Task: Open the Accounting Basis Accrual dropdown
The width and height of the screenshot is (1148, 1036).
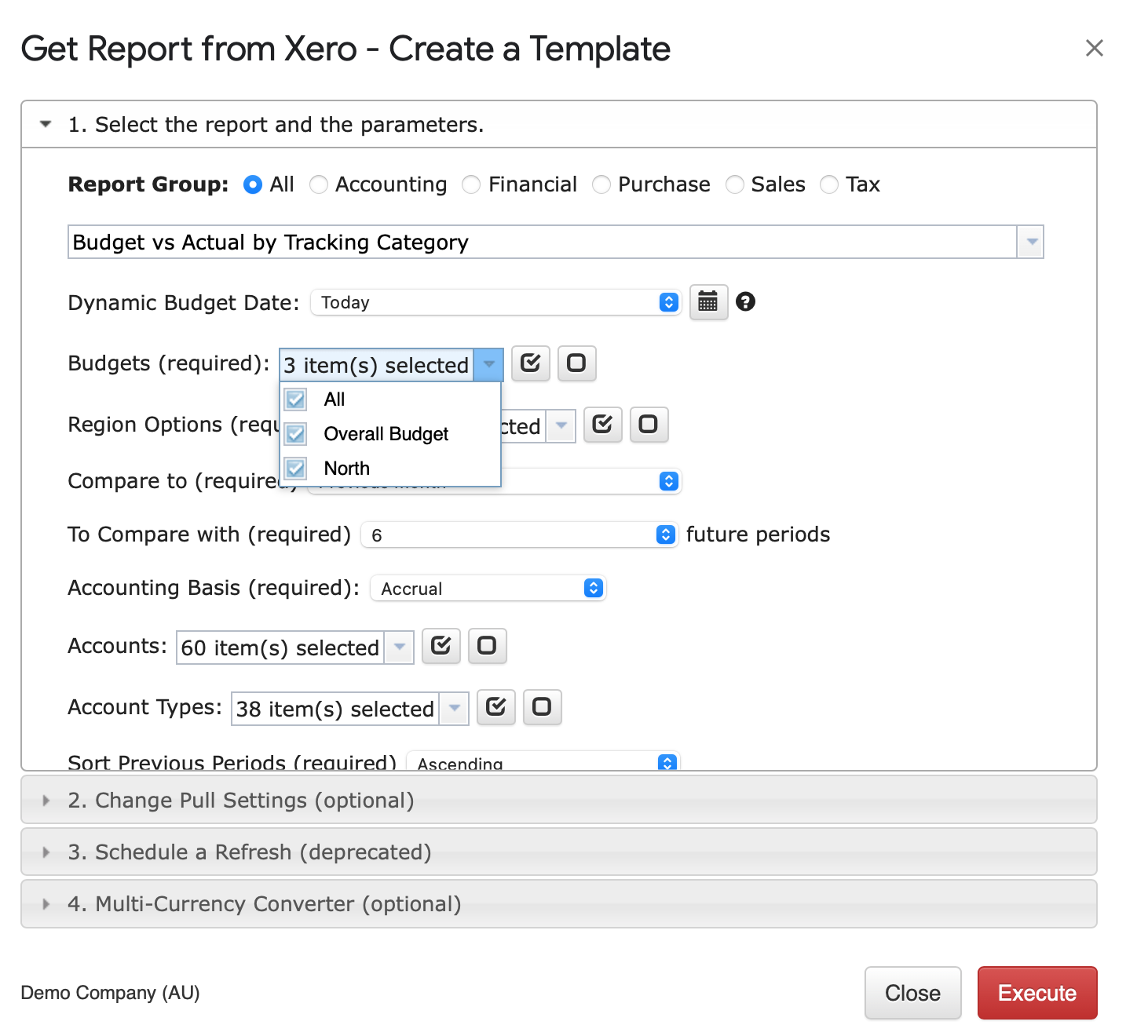Action: (x=488, y=588)
